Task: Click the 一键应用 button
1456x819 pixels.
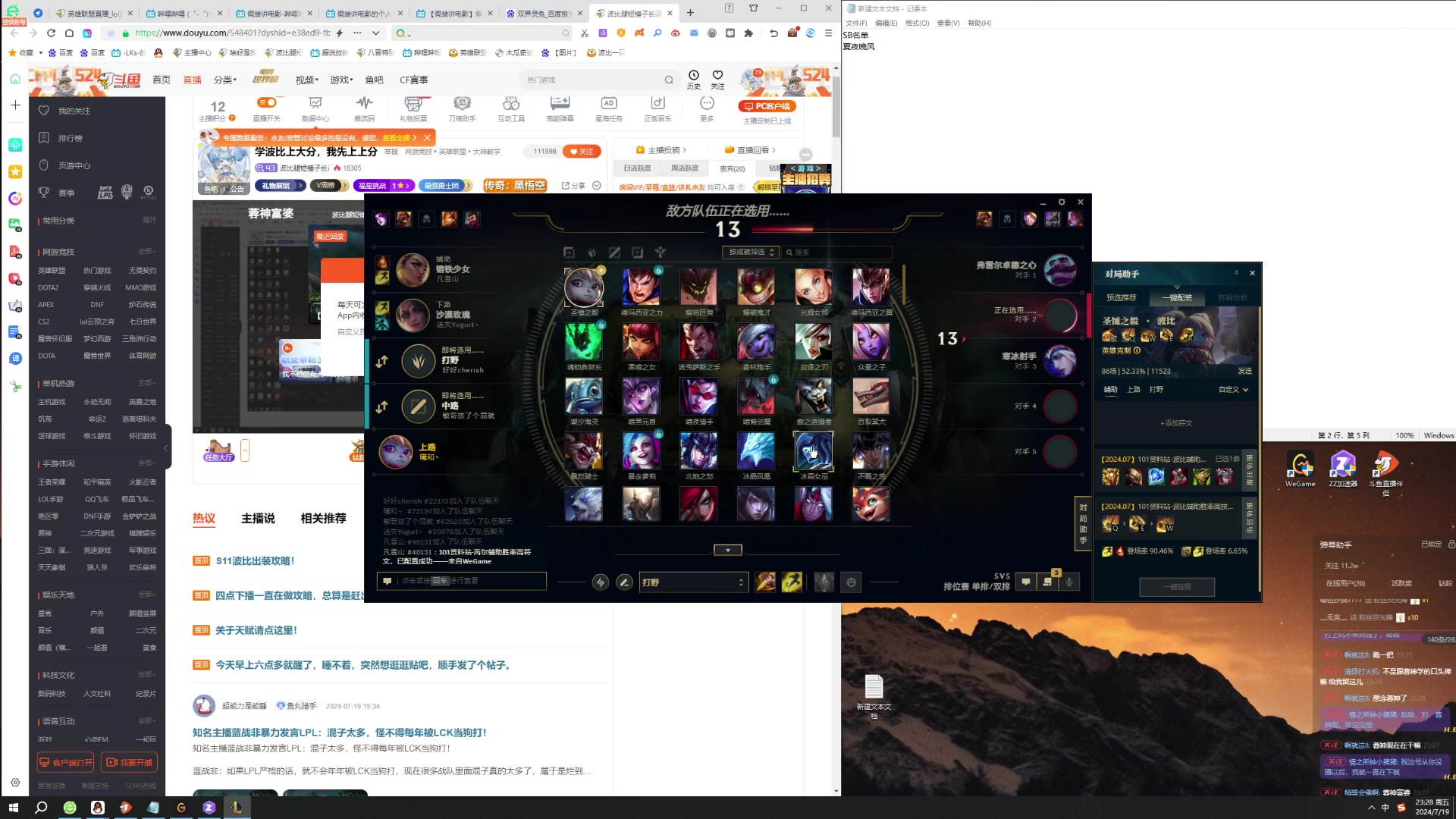Action: click(x=1177, y=587)
